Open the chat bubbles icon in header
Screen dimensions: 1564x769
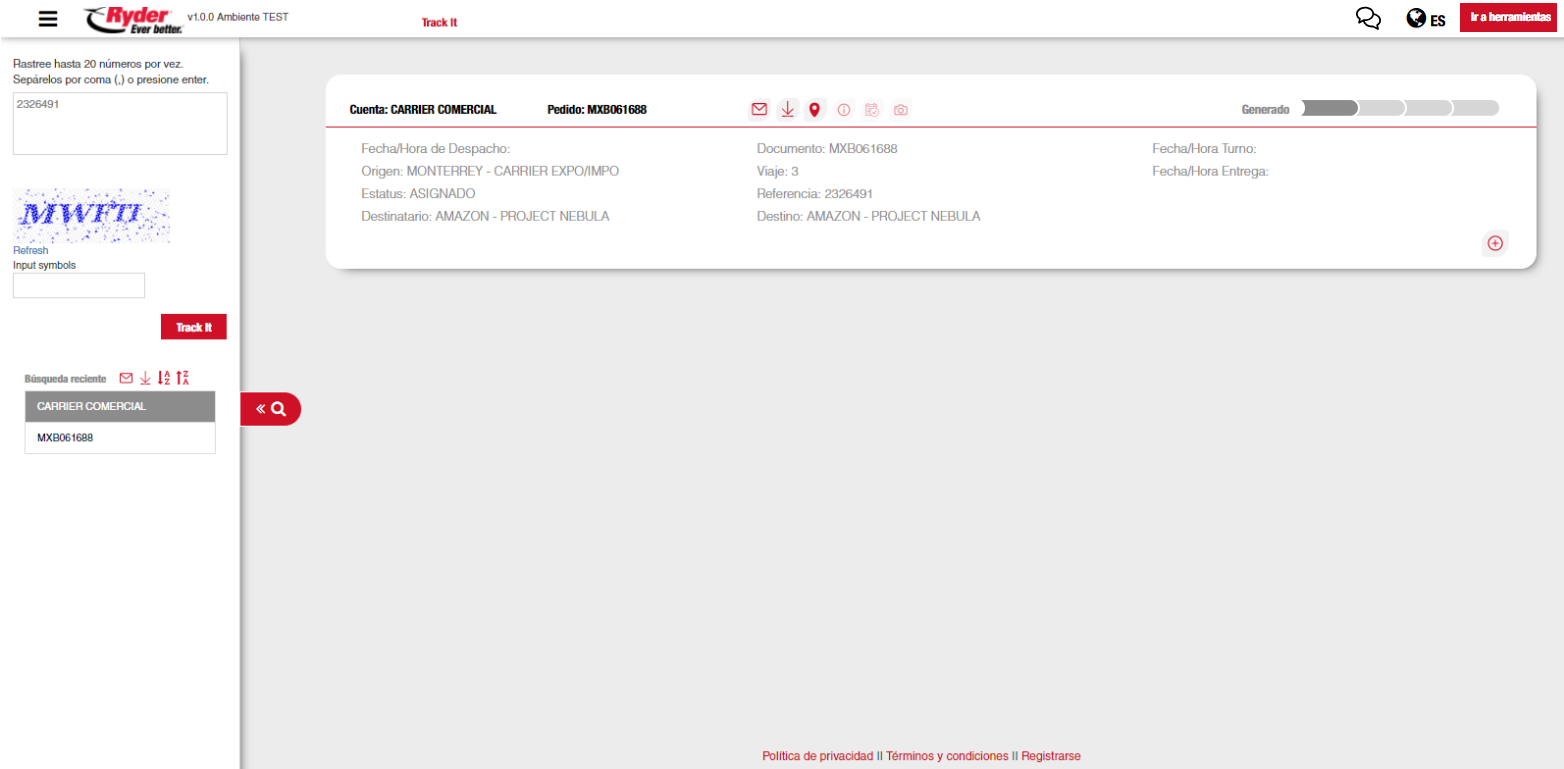pos(1368,19)
